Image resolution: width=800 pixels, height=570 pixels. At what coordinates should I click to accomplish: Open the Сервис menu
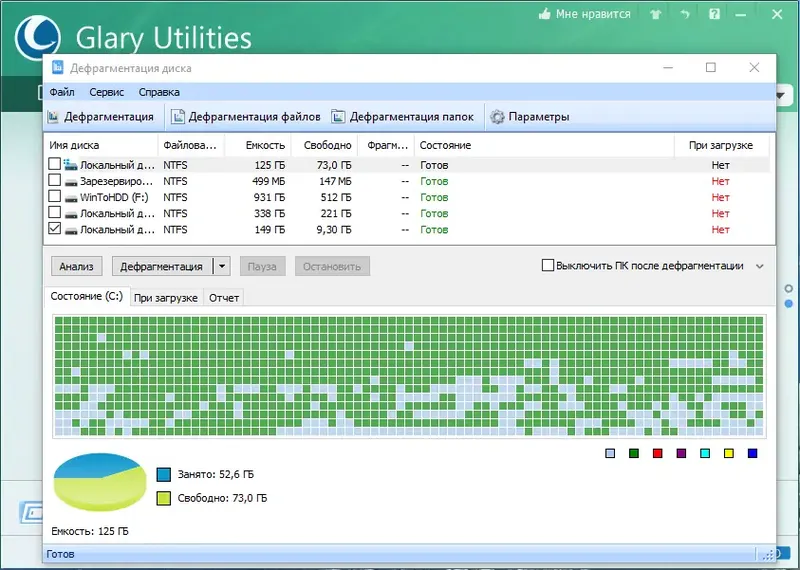tap(107, 92)
